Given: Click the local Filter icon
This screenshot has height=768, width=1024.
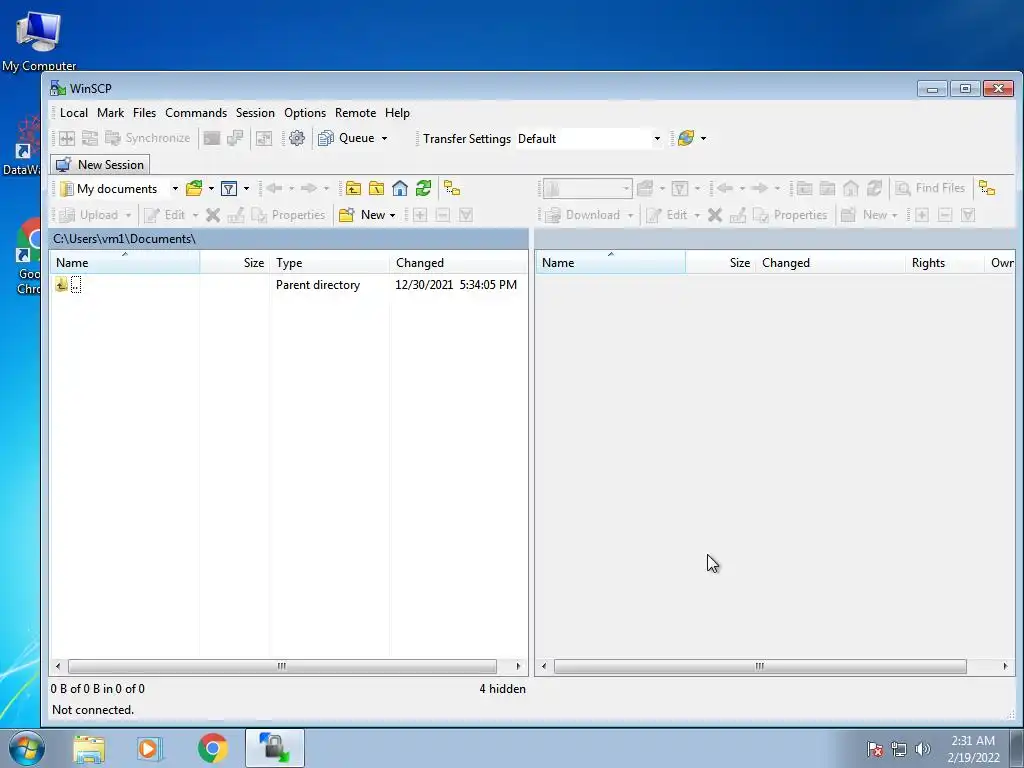Looking at the screenshot, I should (x=229, y=189).
